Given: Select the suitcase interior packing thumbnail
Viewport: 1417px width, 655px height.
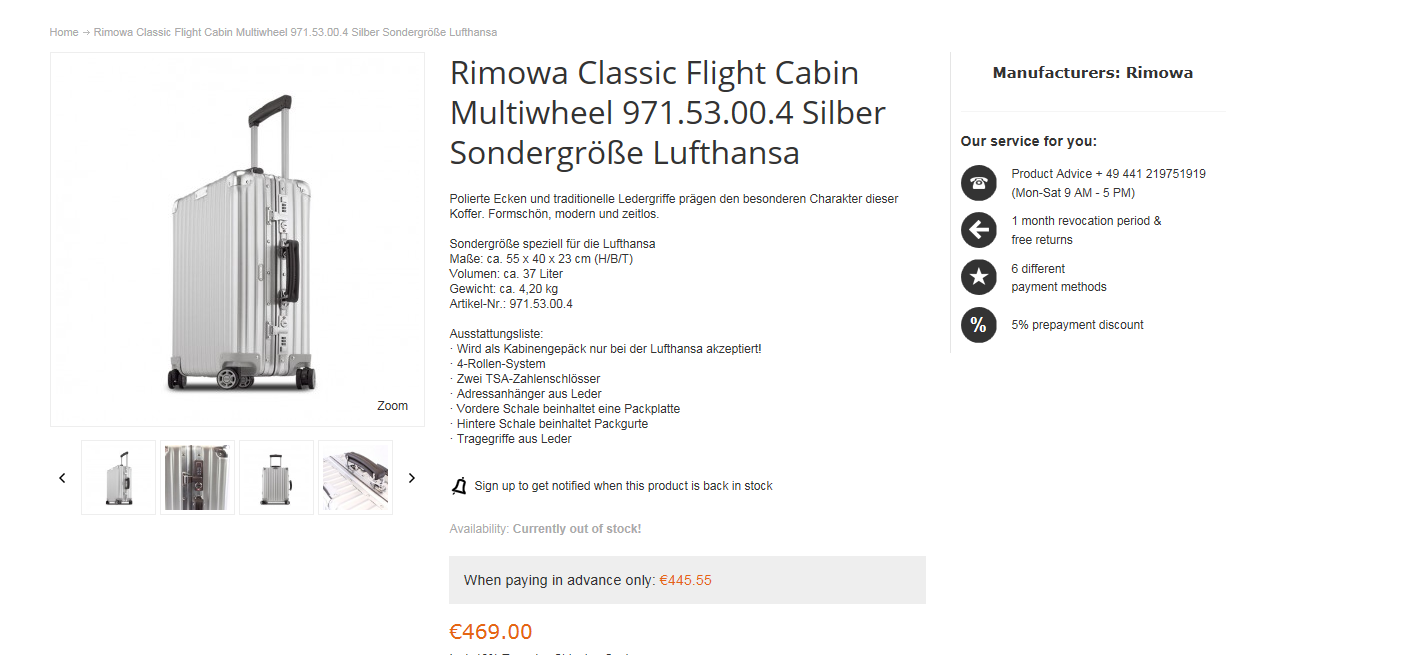Looking at the screenshot, I should pyautogui.click(x=355, y=477).
